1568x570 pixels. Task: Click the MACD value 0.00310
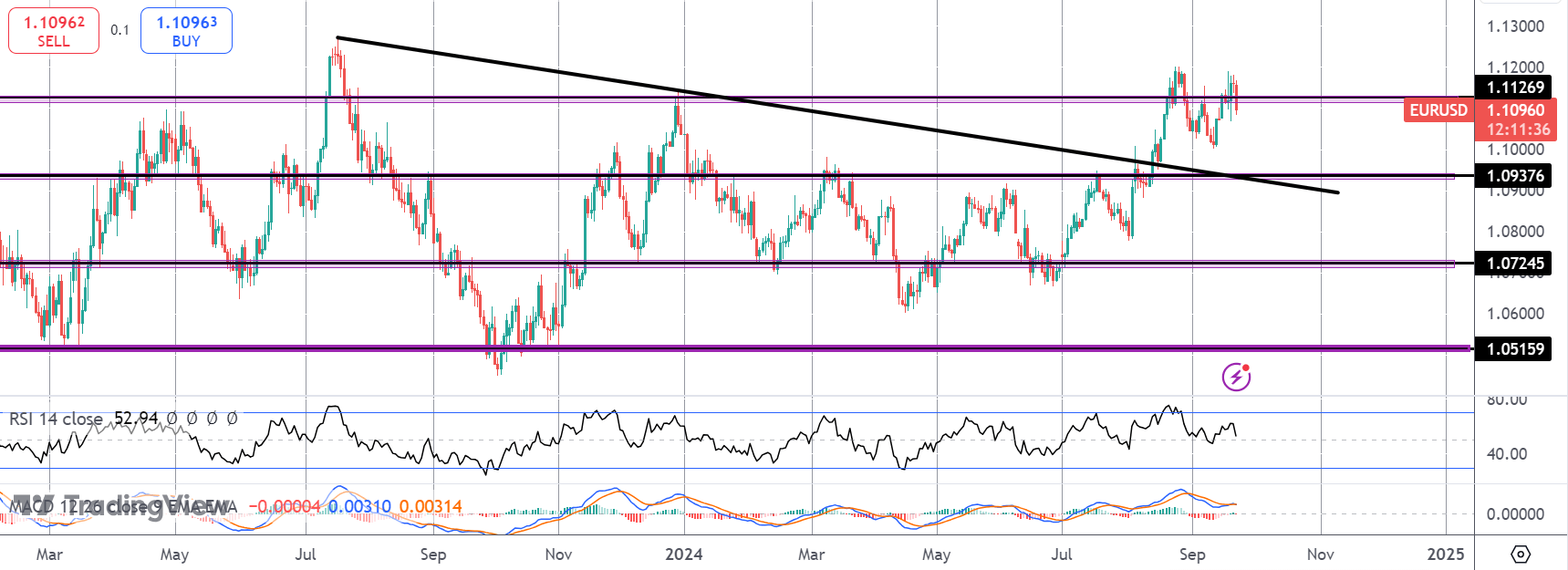point(359,506)
